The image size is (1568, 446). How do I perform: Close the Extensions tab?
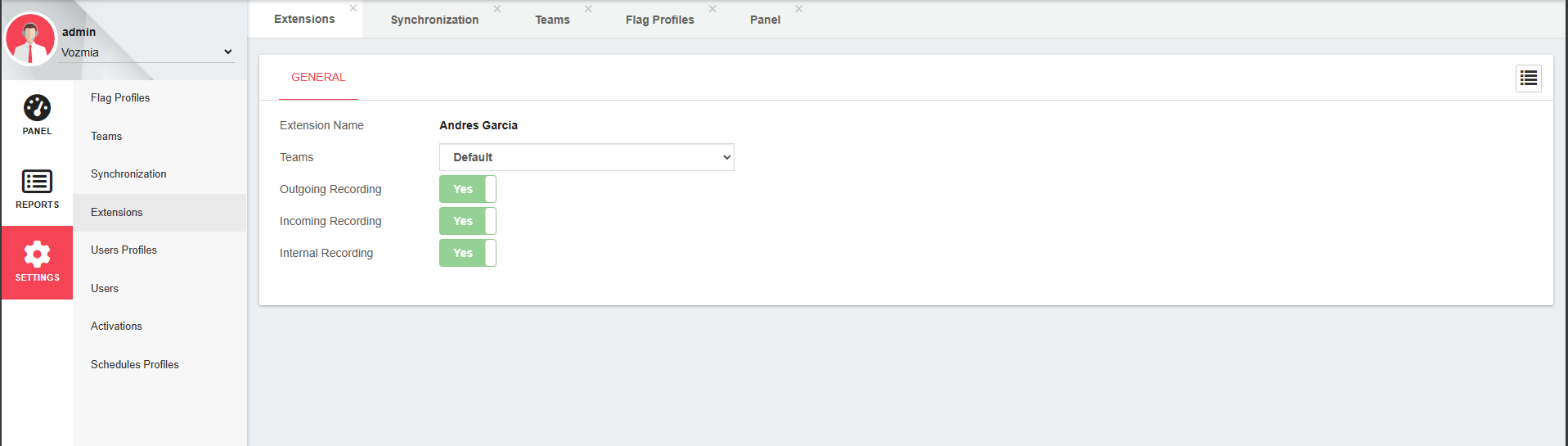[353, 8]
